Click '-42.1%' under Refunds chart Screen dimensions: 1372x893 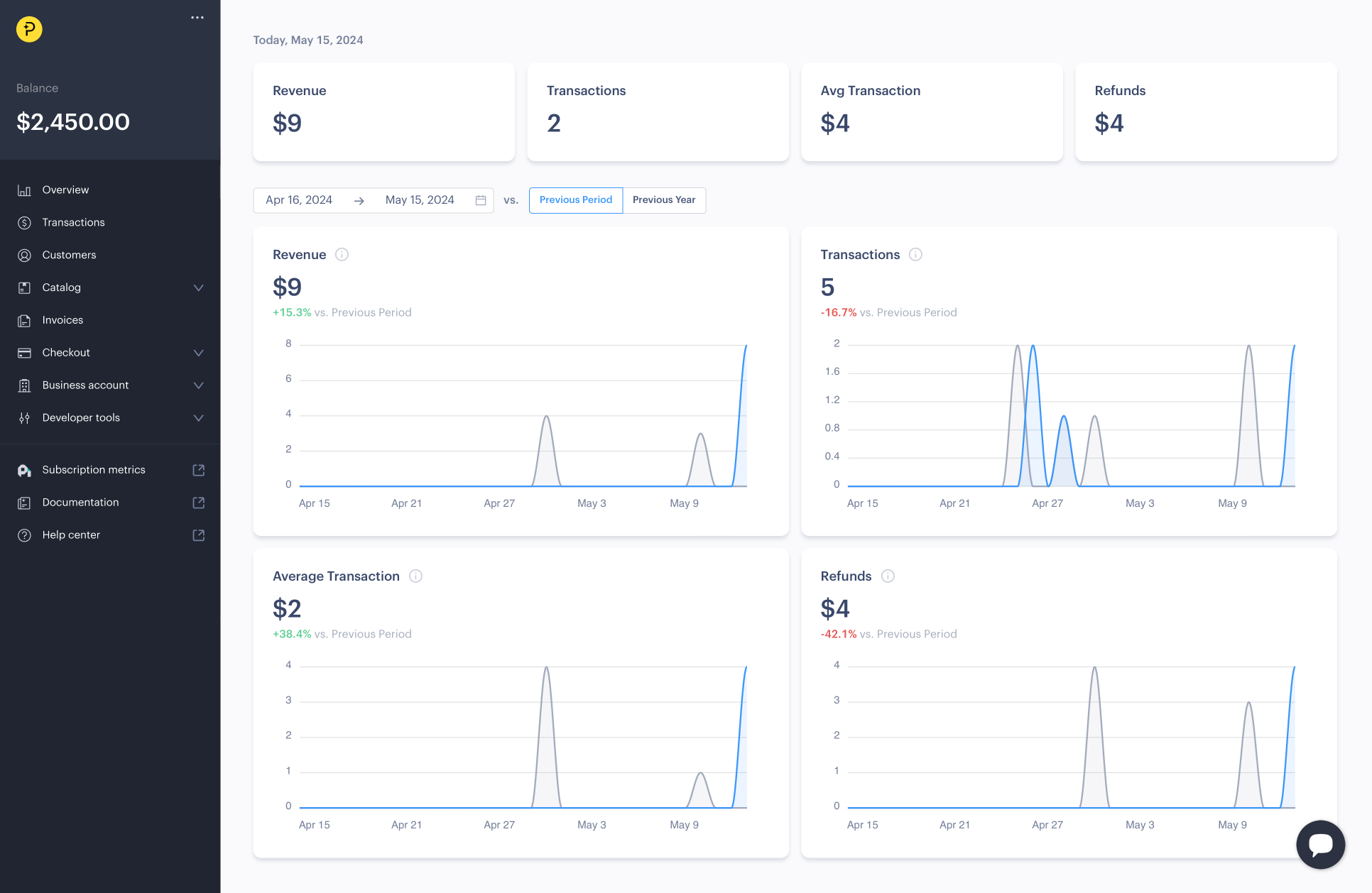click(839, 635)
